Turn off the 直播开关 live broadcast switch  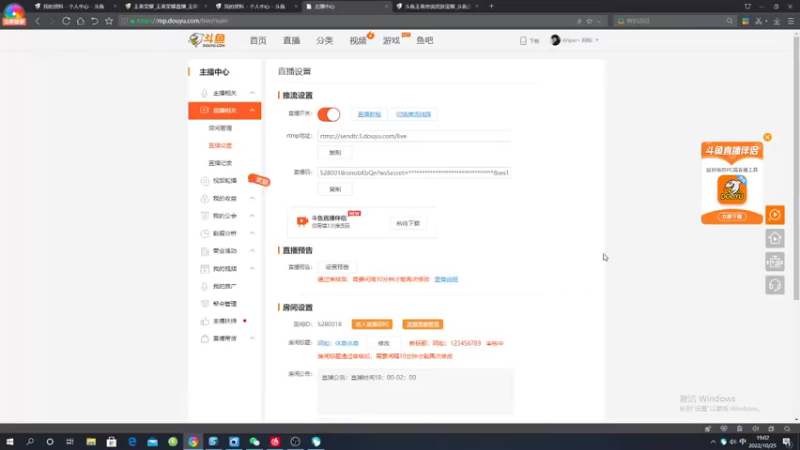pos(329,114)
